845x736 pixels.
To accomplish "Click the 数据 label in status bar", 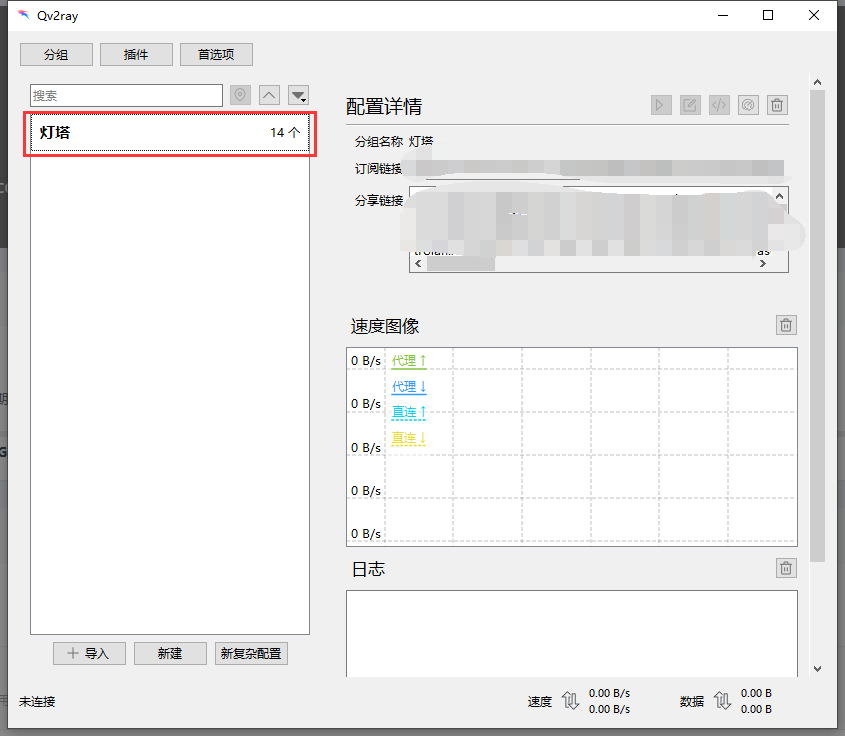I will [x=692, y=702].
